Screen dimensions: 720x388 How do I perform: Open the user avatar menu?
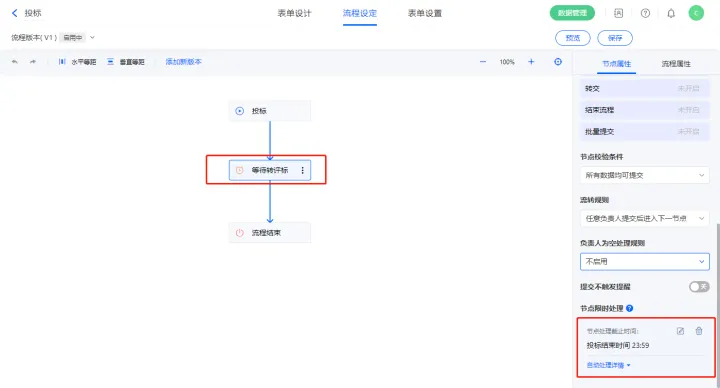tap(696, 13)
